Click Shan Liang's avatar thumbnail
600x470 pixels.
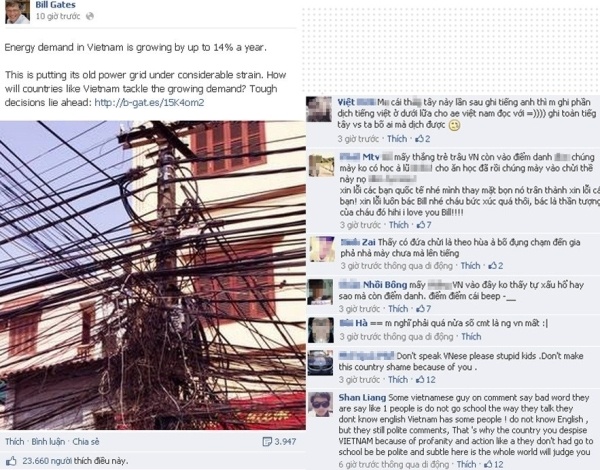coord(321,404)
